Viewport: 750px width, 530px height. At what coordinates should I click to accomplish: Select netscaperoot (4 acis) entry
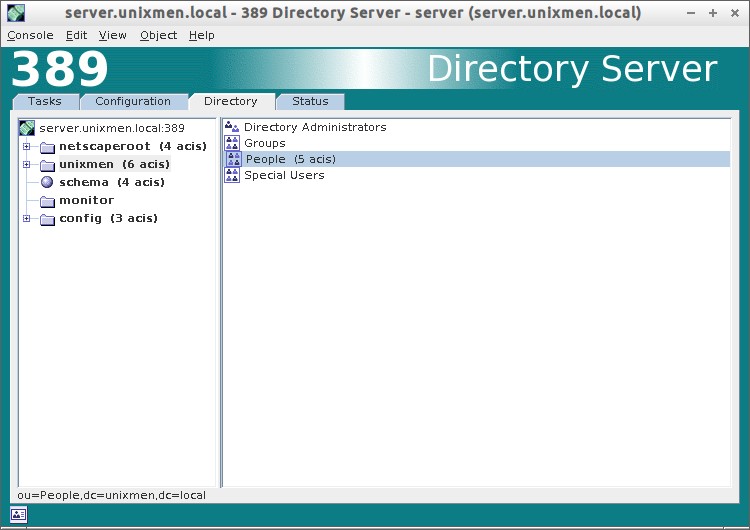point(133,146)
